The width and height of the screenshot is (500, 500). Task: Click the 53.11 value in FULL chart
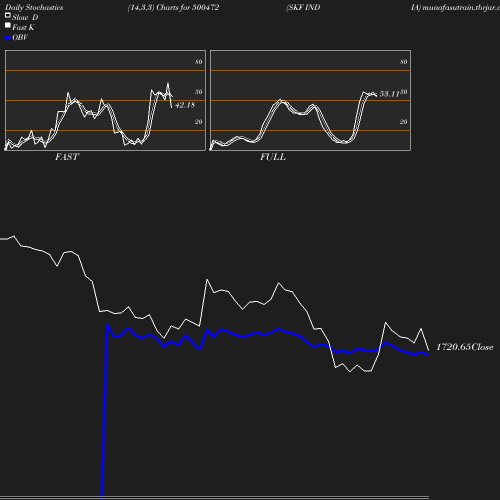coord(389,94)
